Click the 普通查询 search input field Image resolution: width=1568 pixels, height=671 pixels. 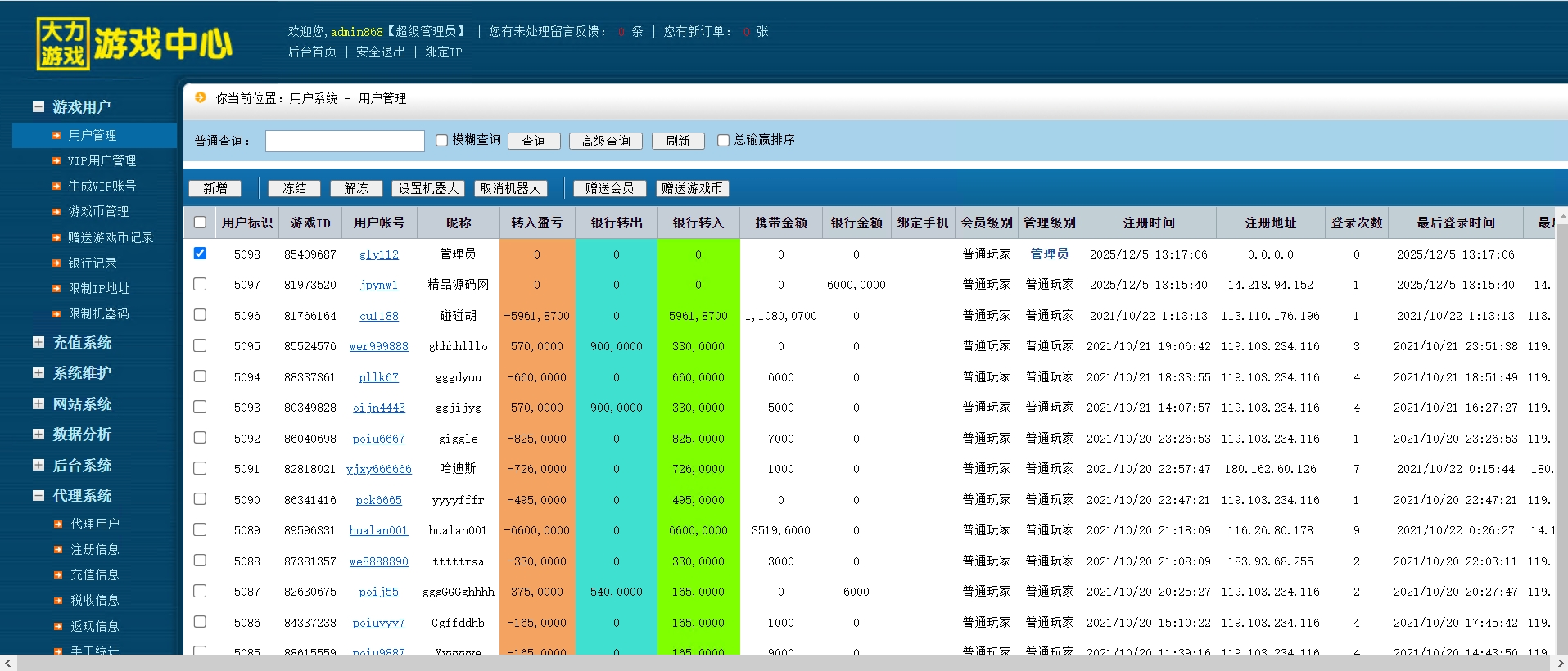345,141
